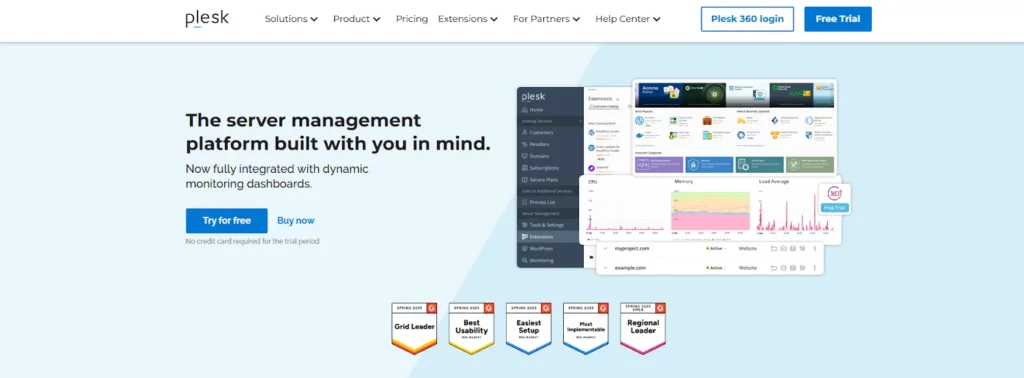
Task: Click the Regional Leader G2 badge
Action: pyautogui.click(x=643, y=328)
